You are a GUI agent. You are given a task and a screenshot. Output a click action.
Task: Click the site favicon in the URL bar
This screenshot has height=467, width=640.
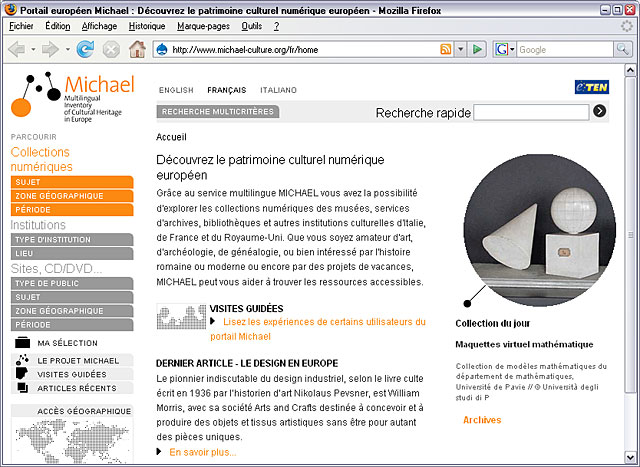click(x=162, y=50)
